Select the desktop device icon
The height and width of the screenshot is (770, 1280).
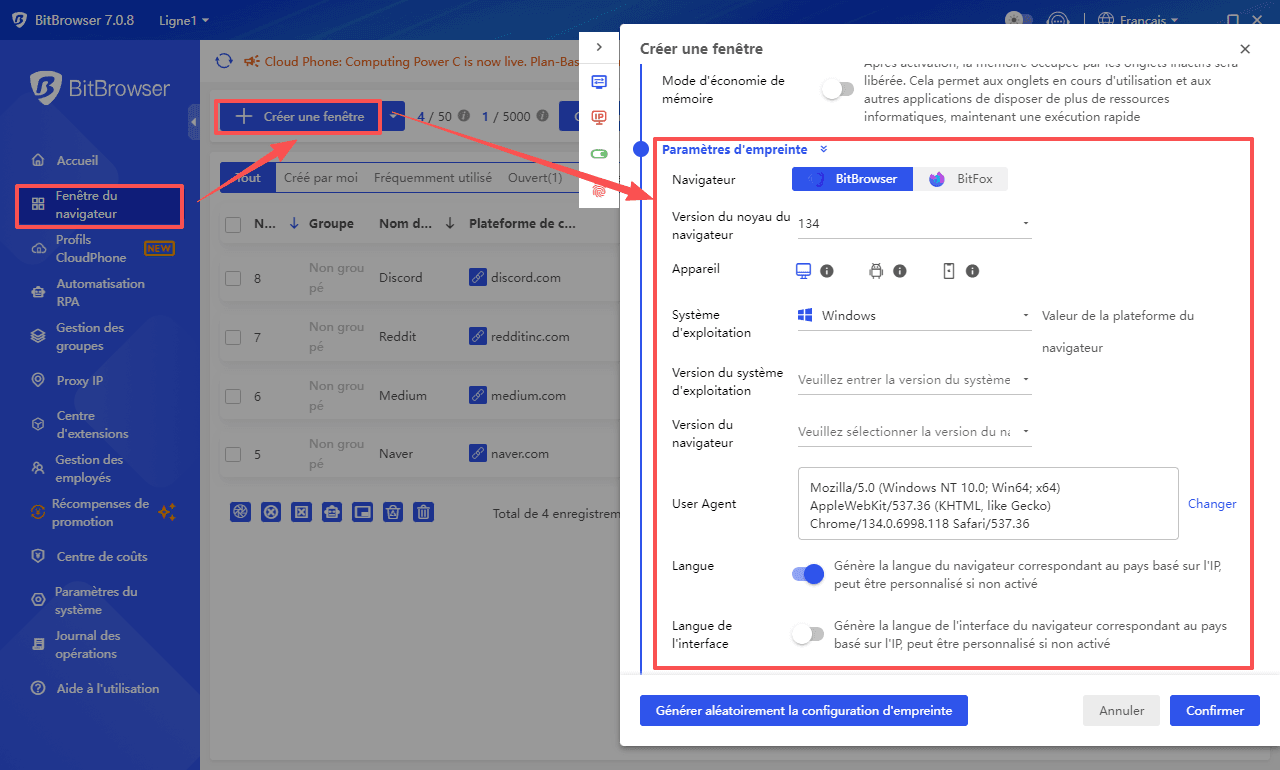802,271
